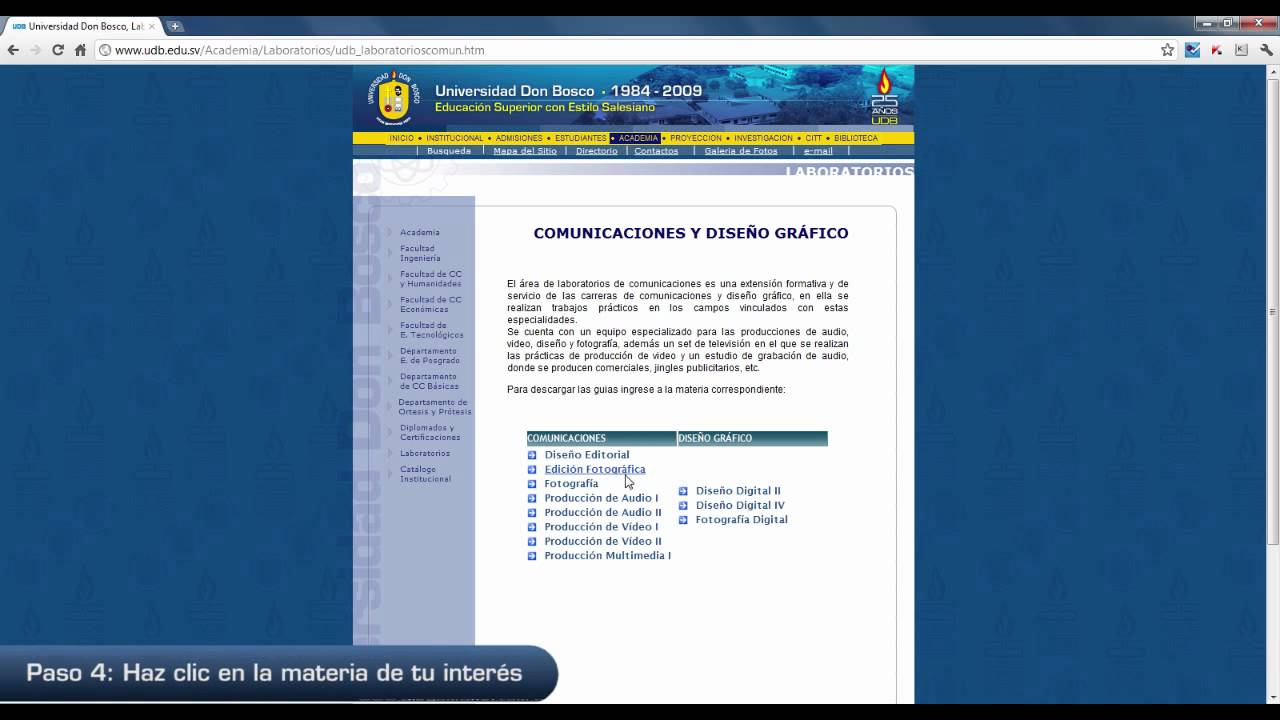Viewport: 1280px width, 720px height.
Task: Bookmark page with the star icon
Action: [x=1167, y=50]
